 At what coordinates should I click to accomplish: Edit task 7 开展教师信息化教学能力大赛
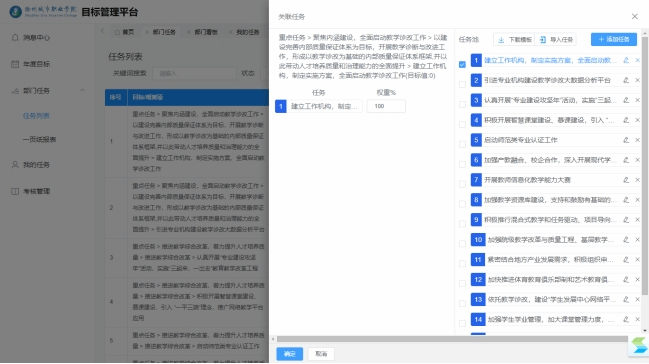click(626, 180)
